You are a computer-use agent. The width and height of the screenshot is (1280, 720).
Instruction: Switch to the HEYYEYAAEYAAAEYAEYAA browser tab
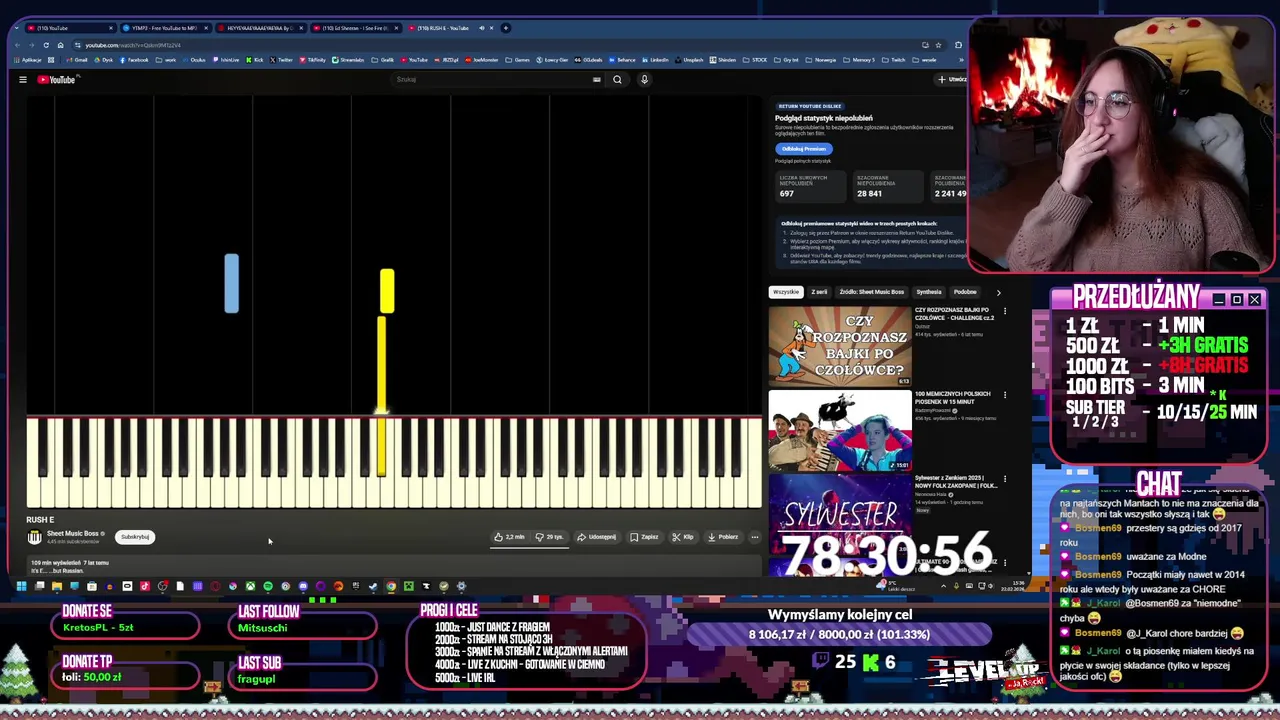tap(260, 28)
